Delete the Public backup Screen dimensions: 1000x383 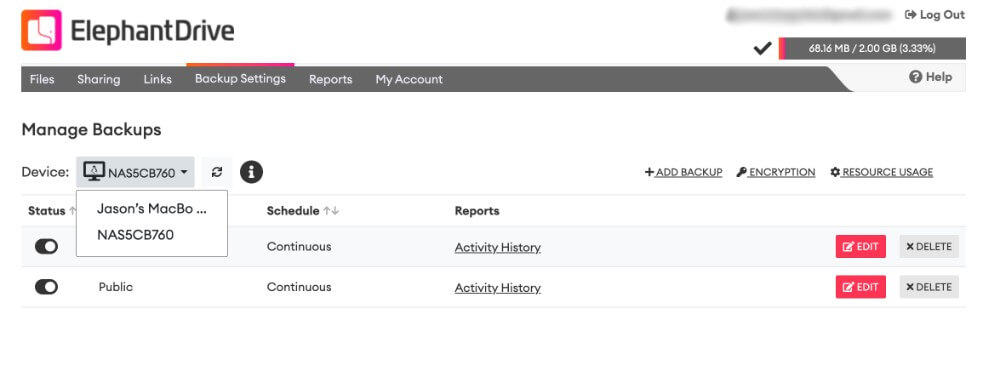tap(929, 287)
